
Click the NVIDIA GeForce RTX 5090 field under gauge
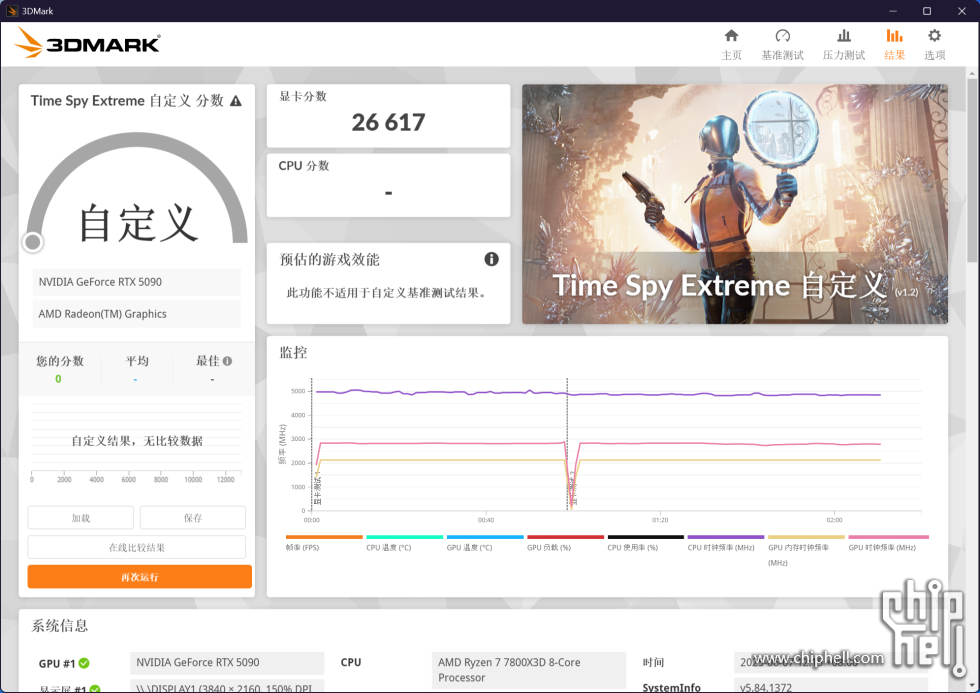tap(136, 282)
